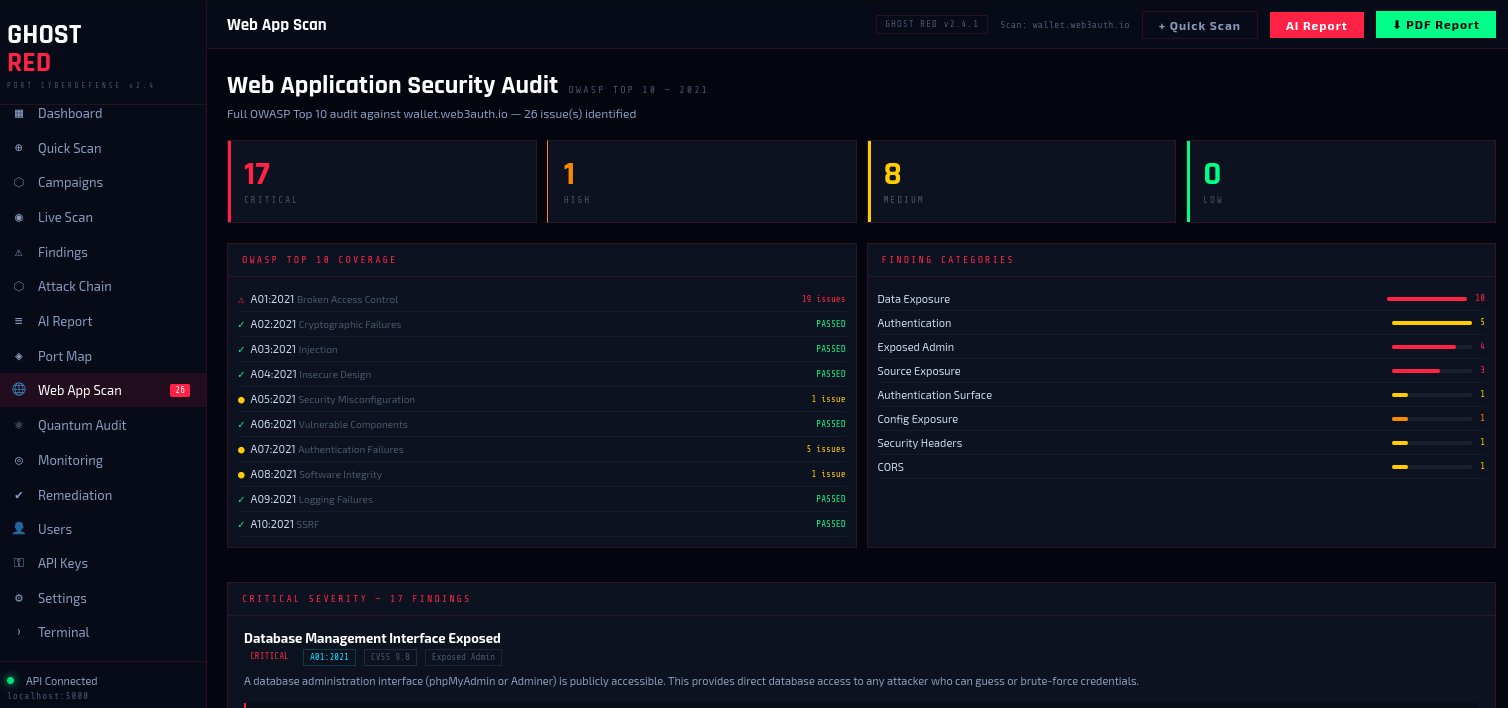This screenshot has height=708, width=1508.
Task: Click the green checkmark beside A06:2021
Action: [241, 424]
